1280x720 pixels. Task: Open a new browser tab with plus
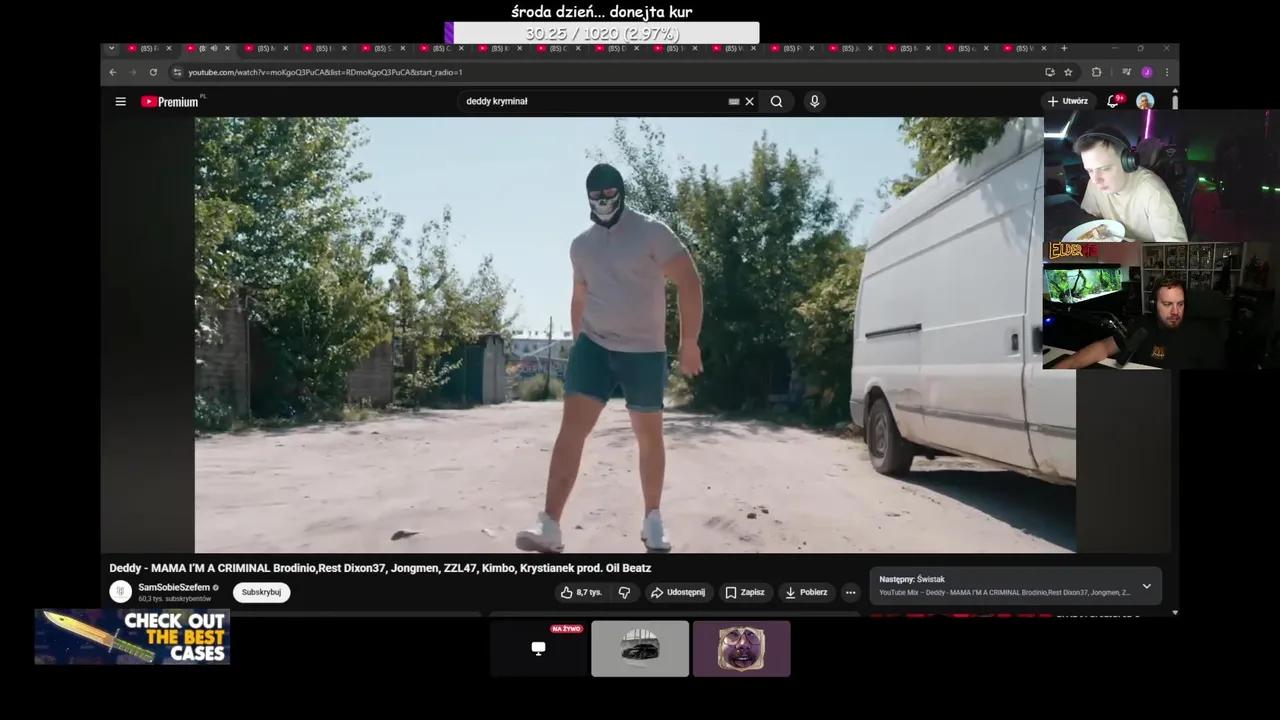(1064, 48)
